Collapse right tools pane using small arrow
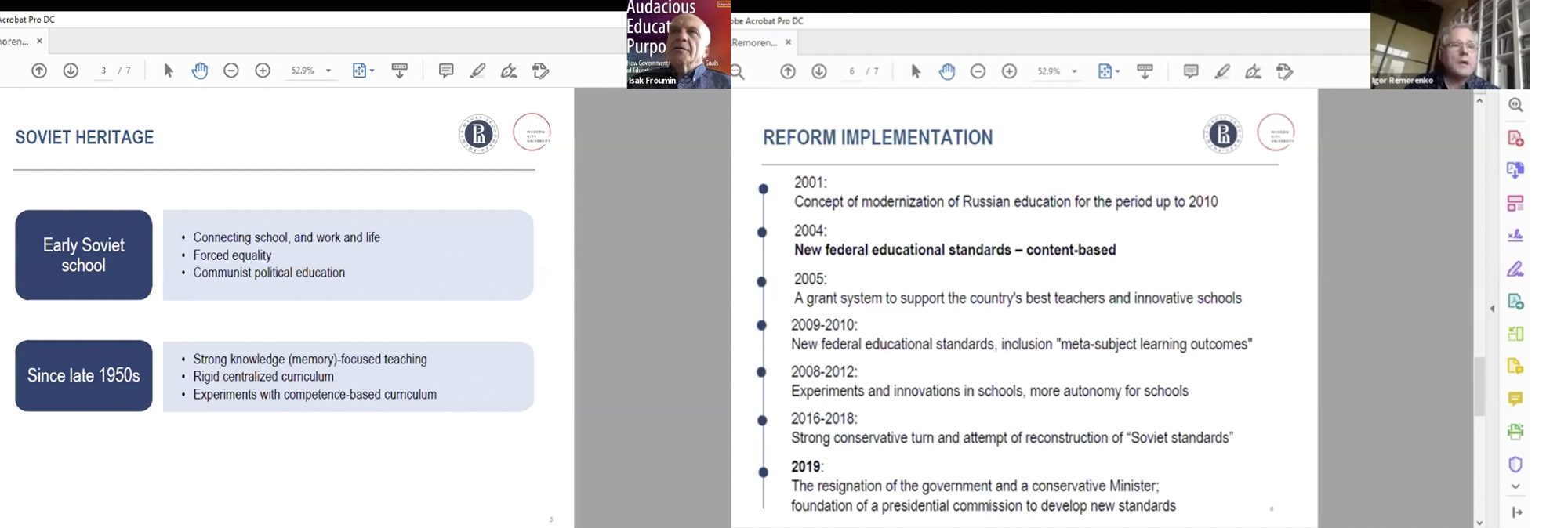 pyautogui.click(x=1492, y=309)
